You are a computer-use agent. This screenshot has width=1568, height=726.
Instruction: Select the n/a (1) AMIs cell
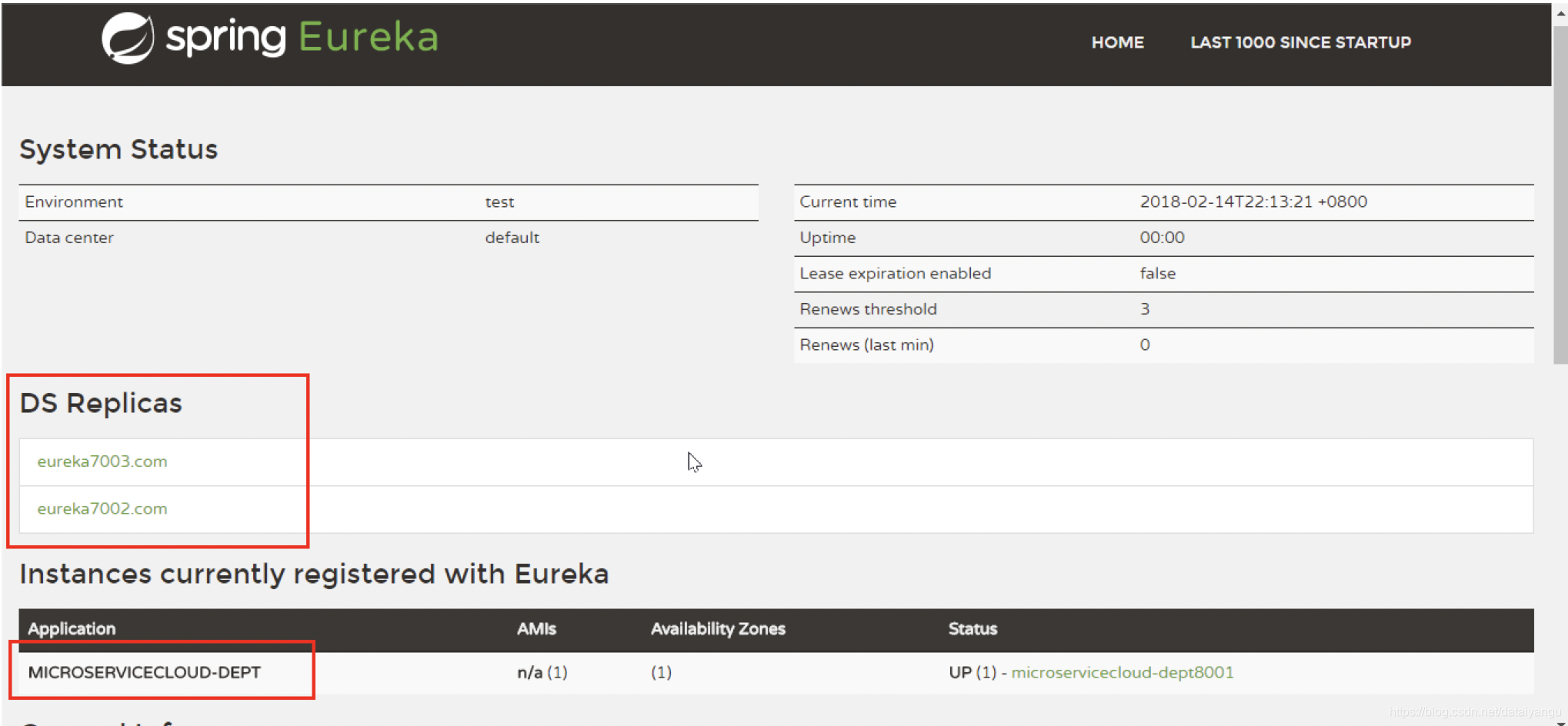542,672
